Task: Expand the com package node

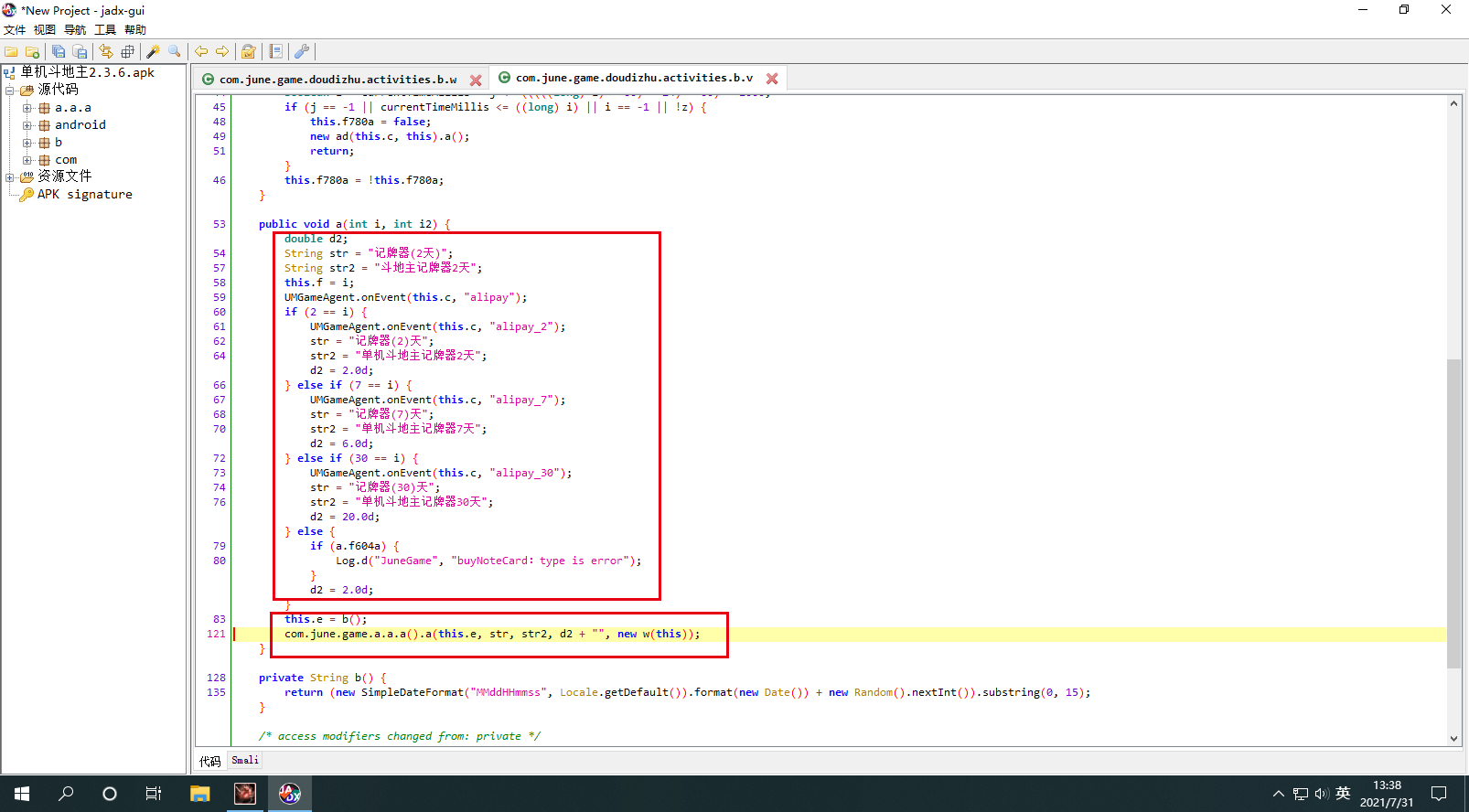Action: click(27, 160)
